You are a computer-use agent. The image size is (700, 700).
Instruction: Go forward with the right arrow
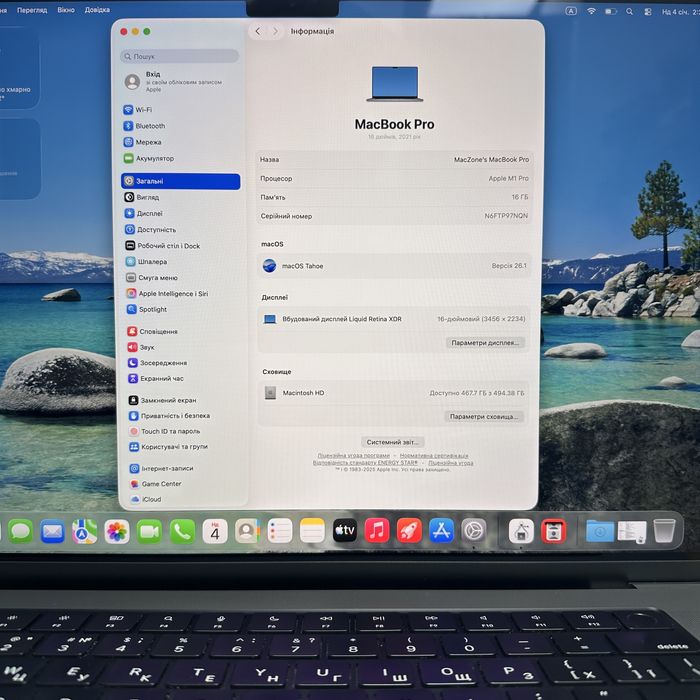275,31
